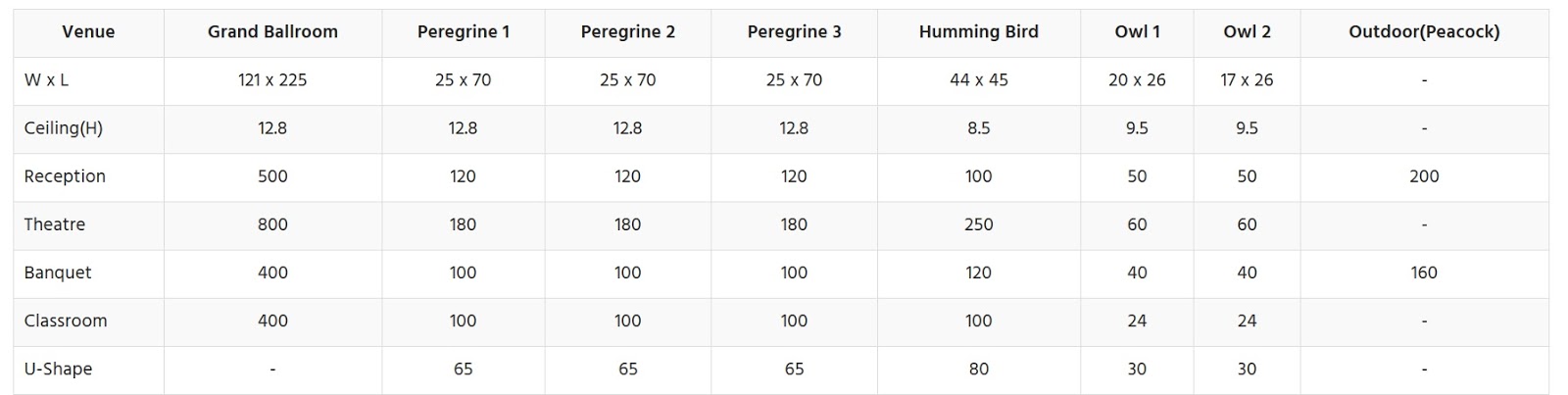Click the Ceiling(H) row label
This screenshot has width=1568, height=395.
64,128
